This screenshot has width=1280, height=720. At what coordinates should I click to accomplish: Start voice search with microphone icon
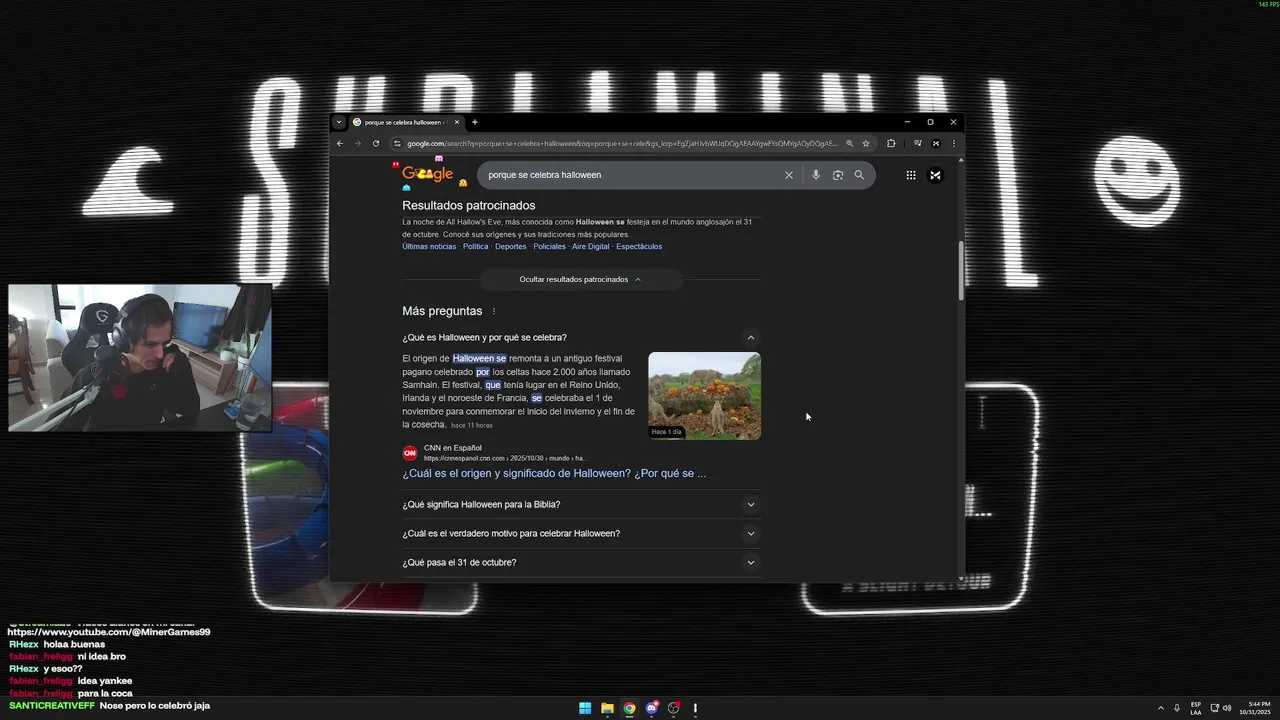[816, 175]
